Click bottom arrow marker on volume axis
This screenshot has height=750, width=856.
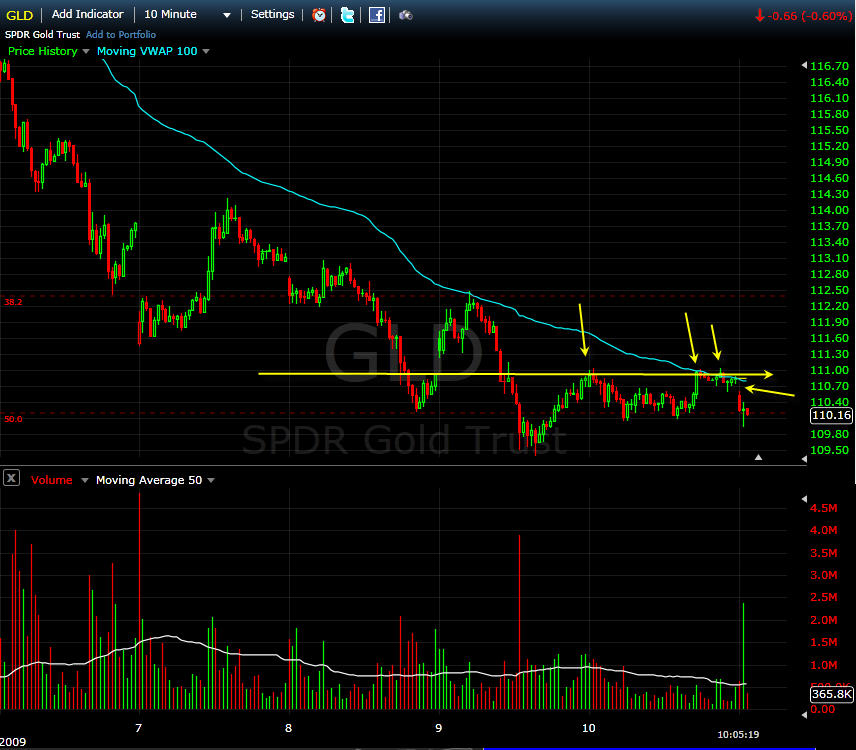804,714
